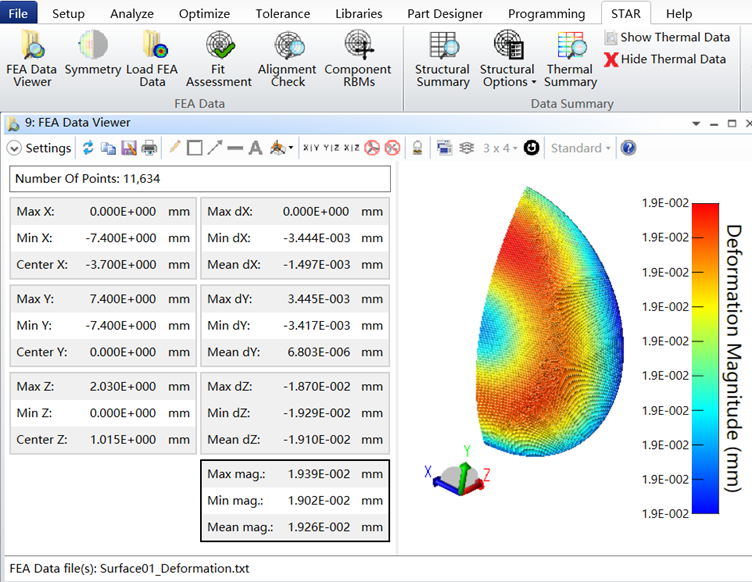Open the Tolerance ribbon tab

coord(283,14)
